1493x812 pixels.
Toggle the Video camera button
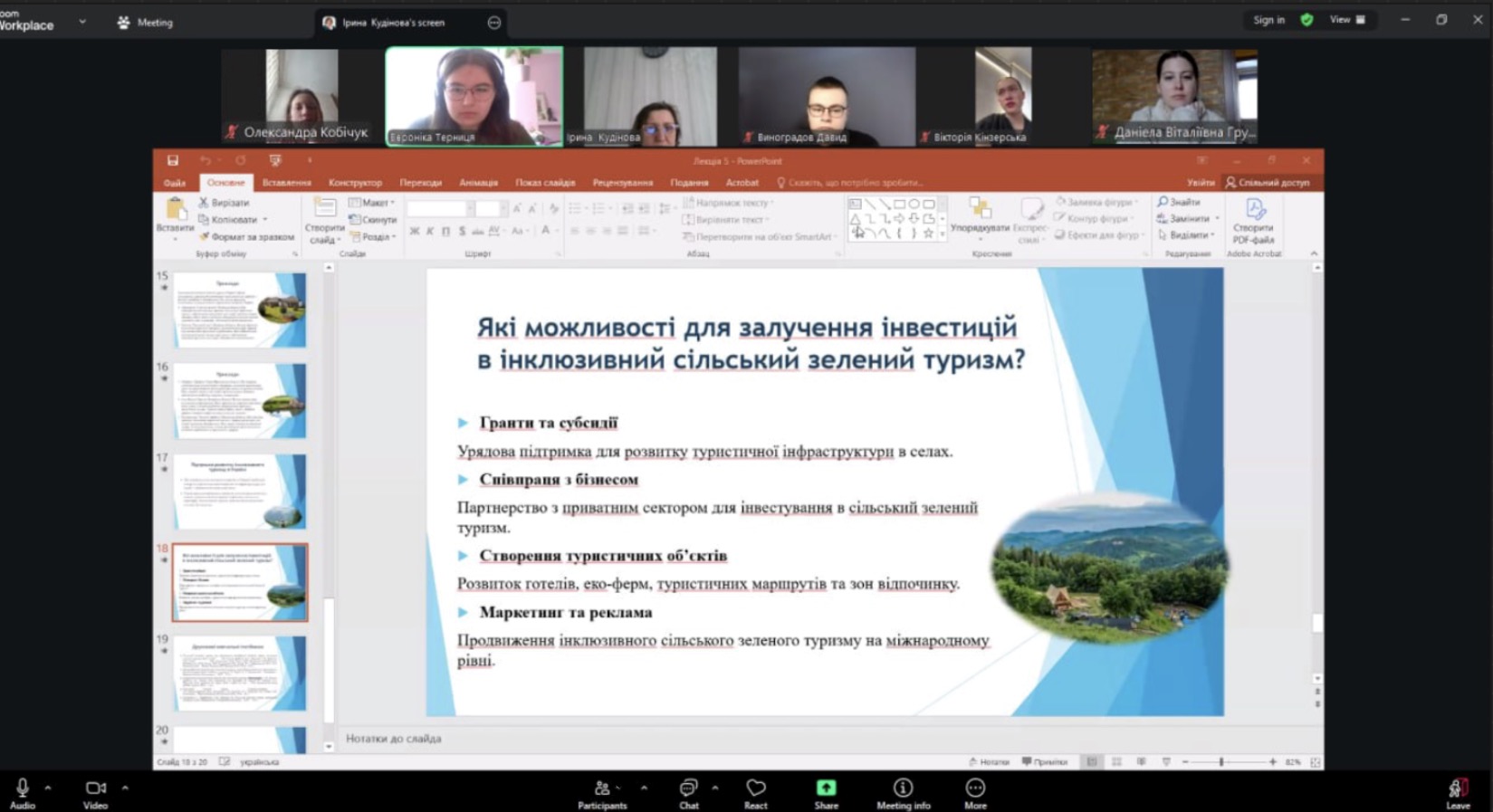tap(95, 792)
